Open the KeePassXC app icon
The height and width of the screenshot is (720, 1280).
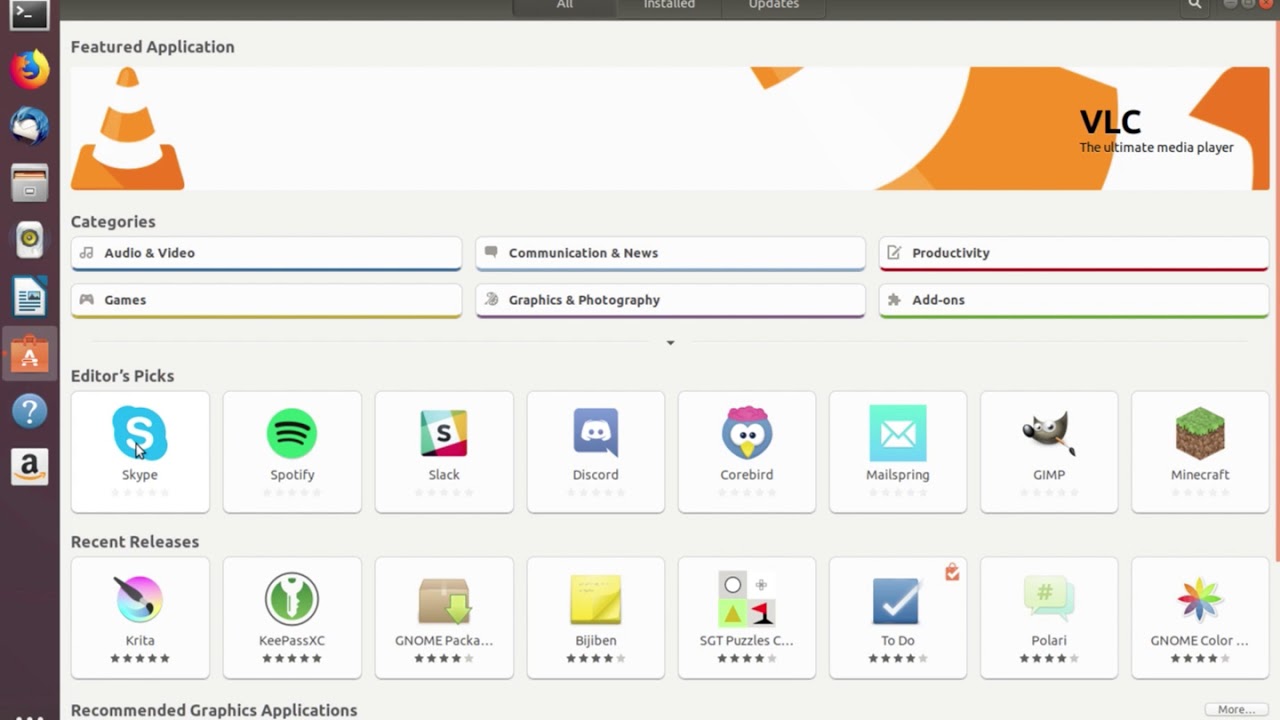pos(292,599)
